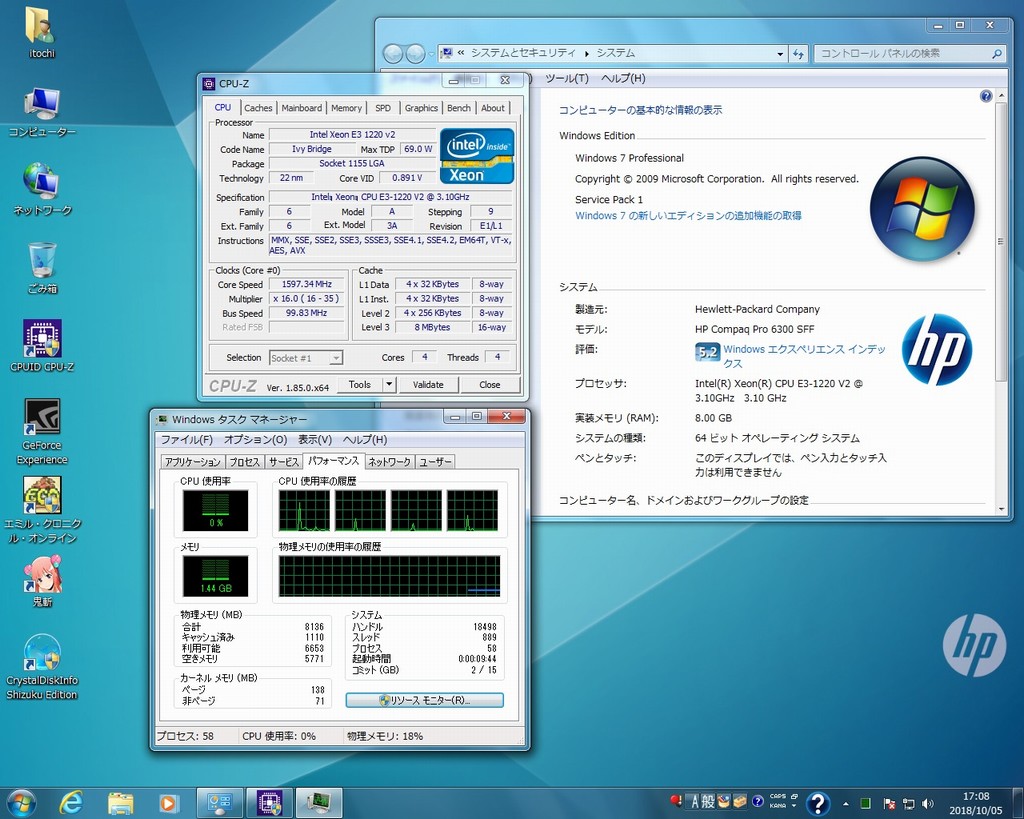
Task: Open Control Panel ツール(T) menu
Action: click(567, 78)
